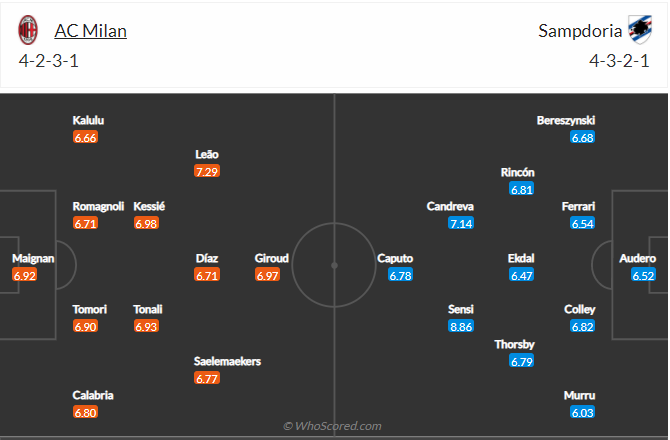
Task: Click Caputo's 6.78 rating badge
Action: [x=400, y=275]
